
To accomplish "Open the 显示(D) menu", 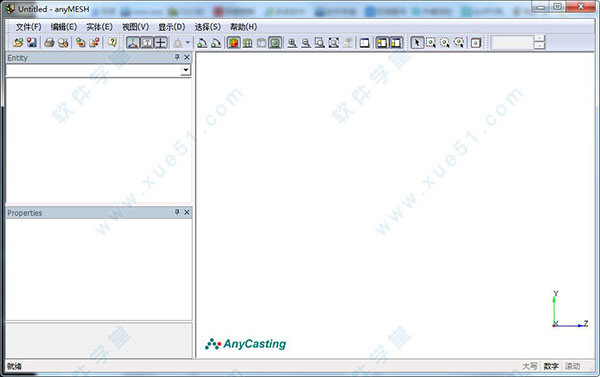I will 171,27.
